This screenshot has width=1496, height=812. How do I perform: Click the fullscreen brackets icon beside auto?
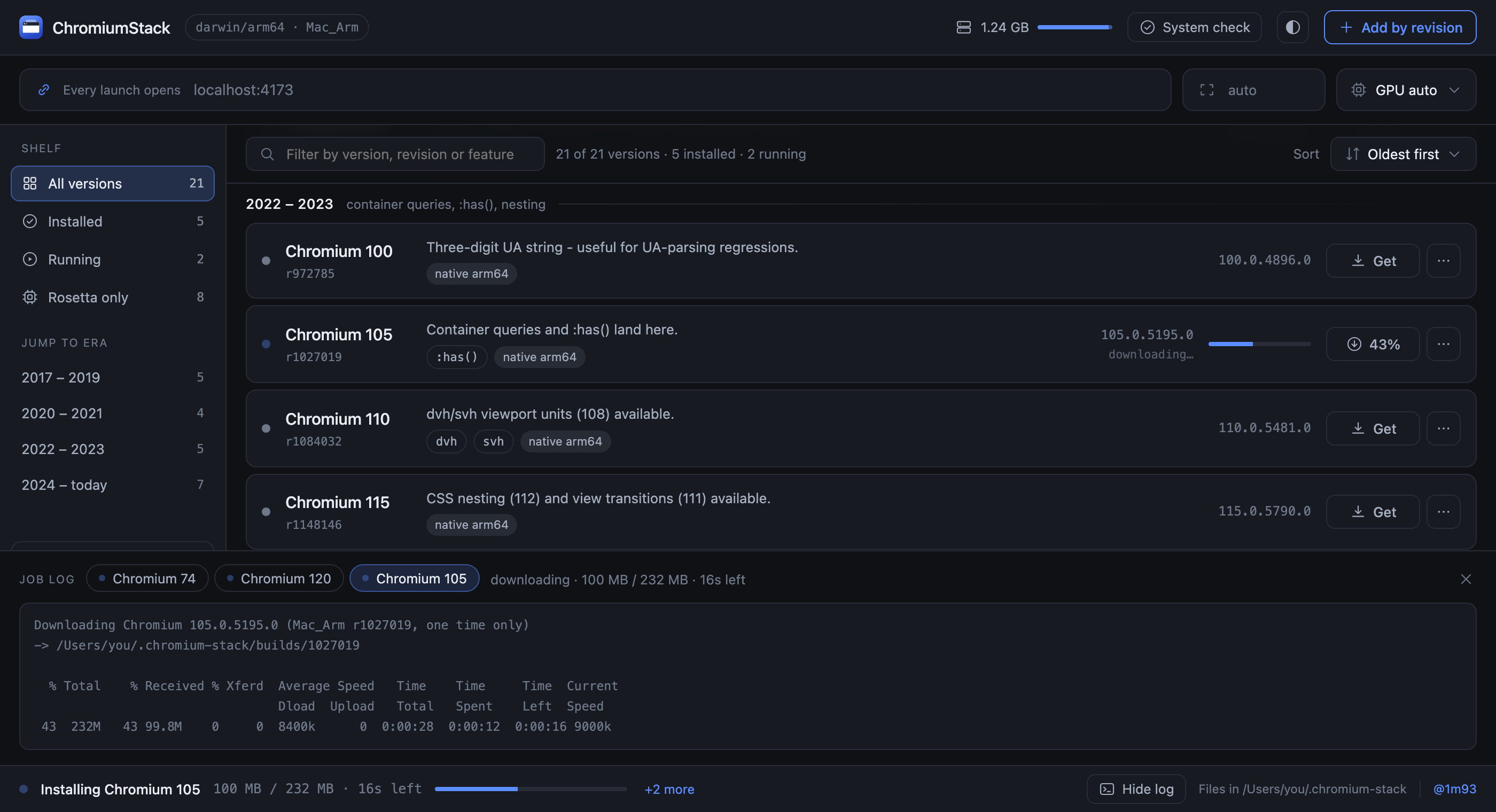(1207, 90)
